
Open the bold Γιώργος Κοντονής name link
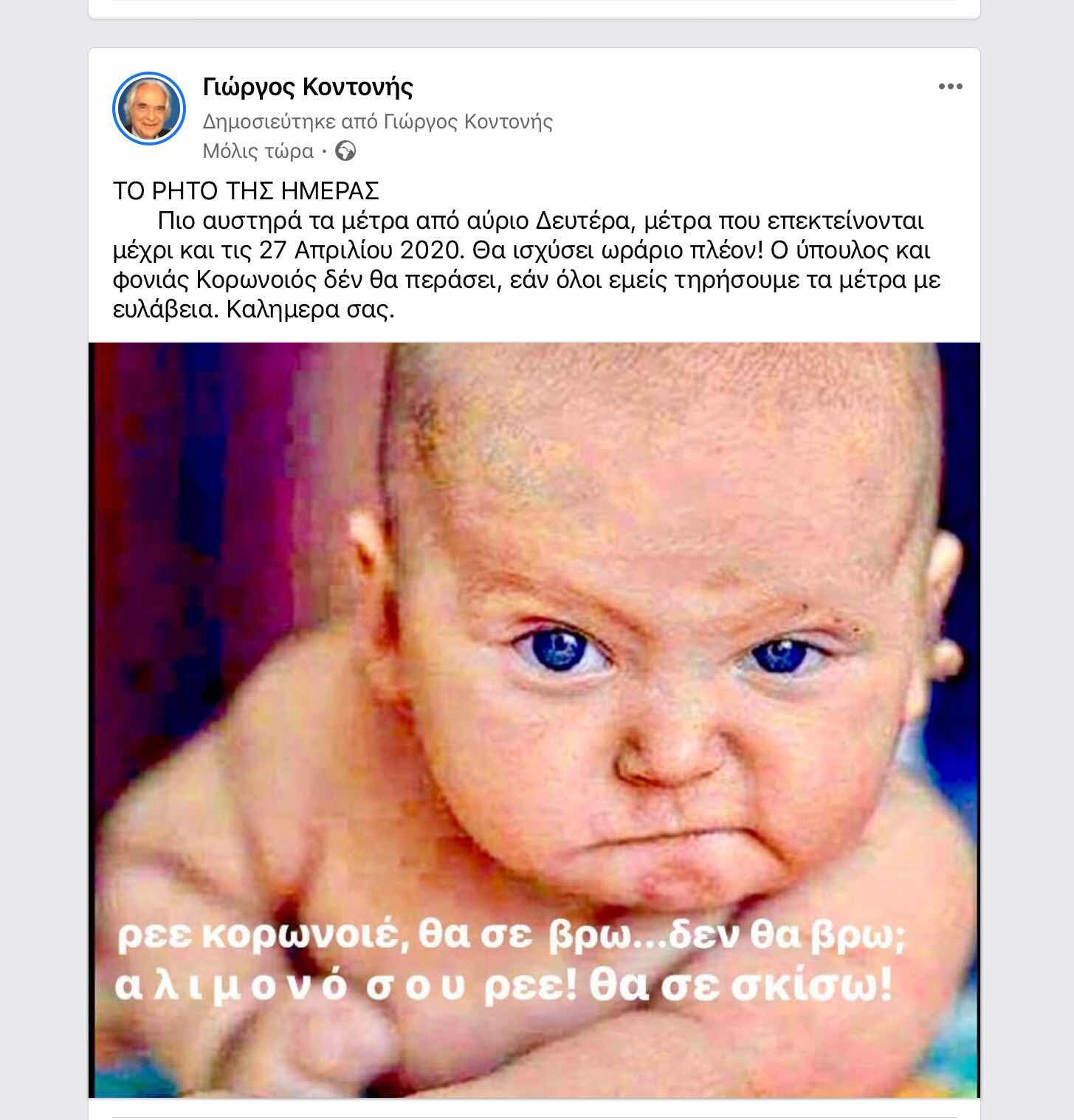tap(308, 87)
